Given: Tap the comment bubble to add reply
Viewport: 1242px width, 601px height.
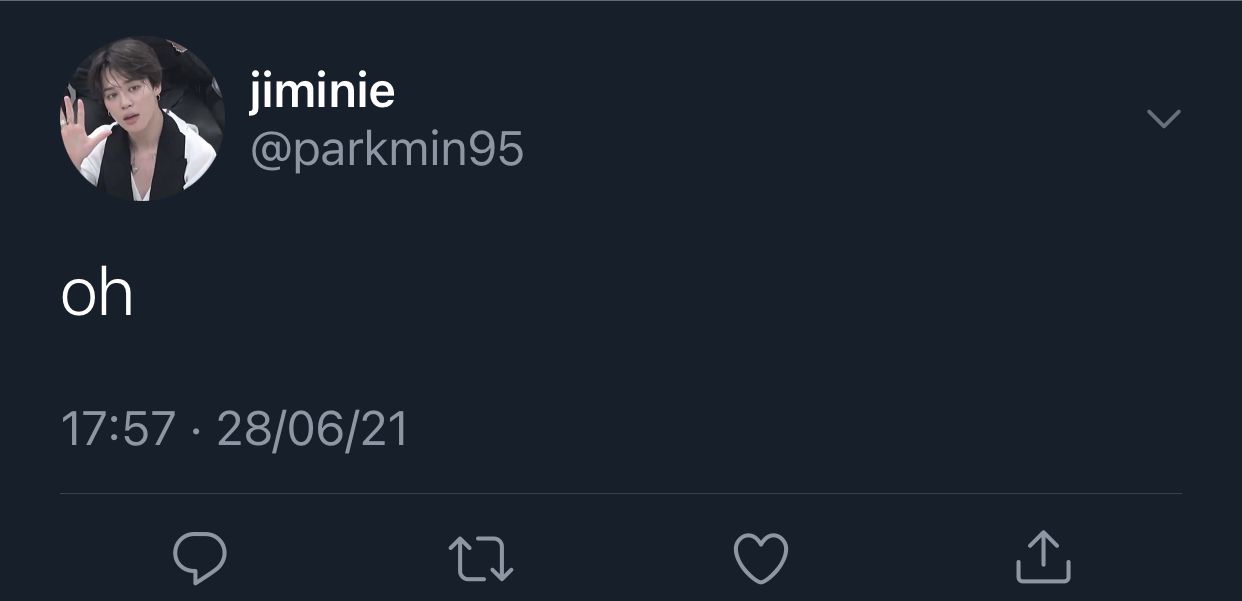Looking at the screenshot, I should pos(200,557).
